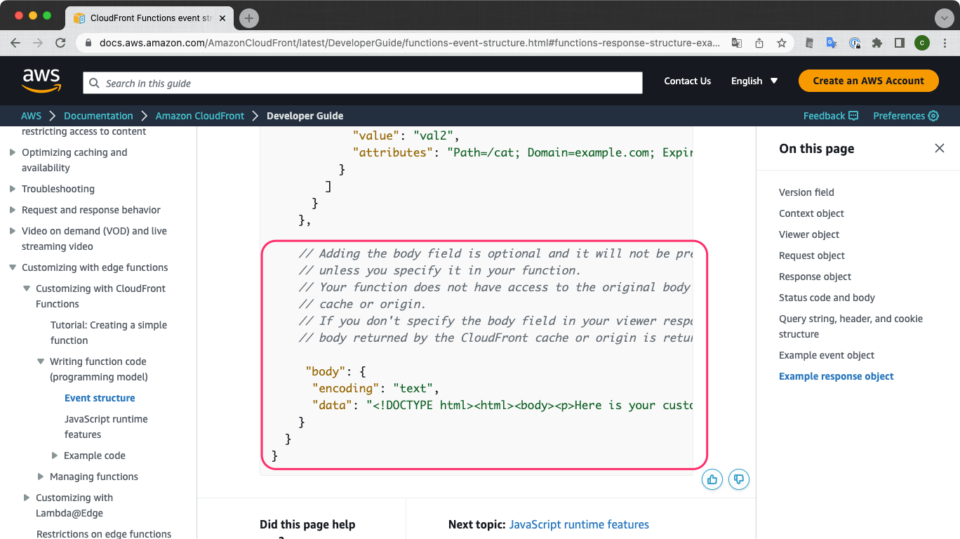Click the reading list extension icon
This screenshot has width=960, height=539.
point(809,43)
